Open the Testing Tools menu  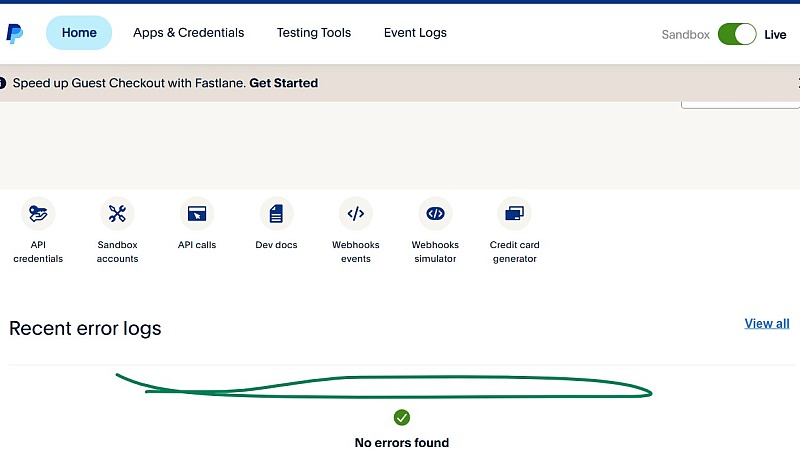314,33
